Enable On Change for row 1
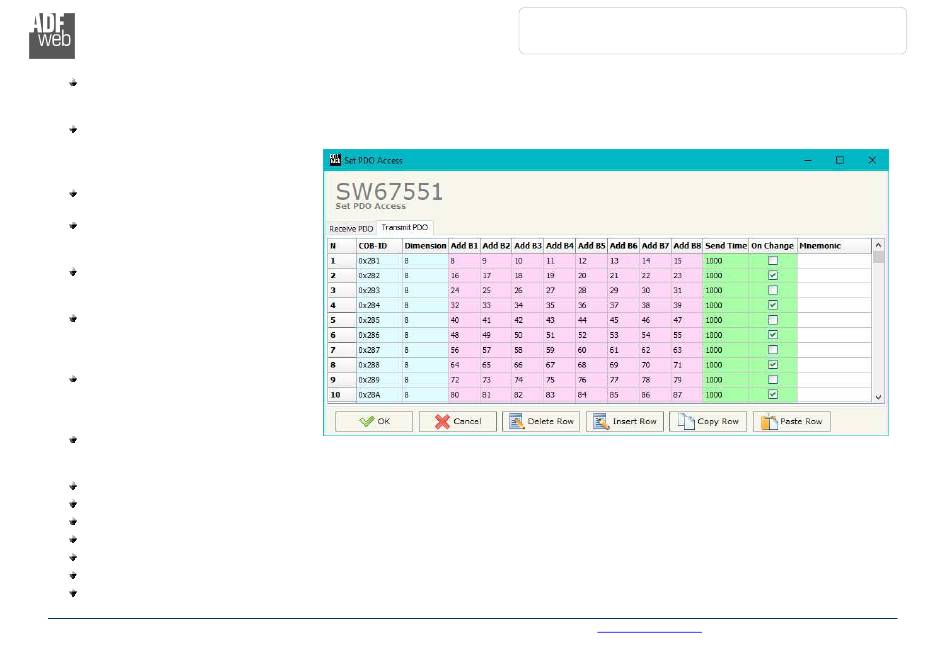The width and height of the screenshot is (950, 659). coord(772,260)
